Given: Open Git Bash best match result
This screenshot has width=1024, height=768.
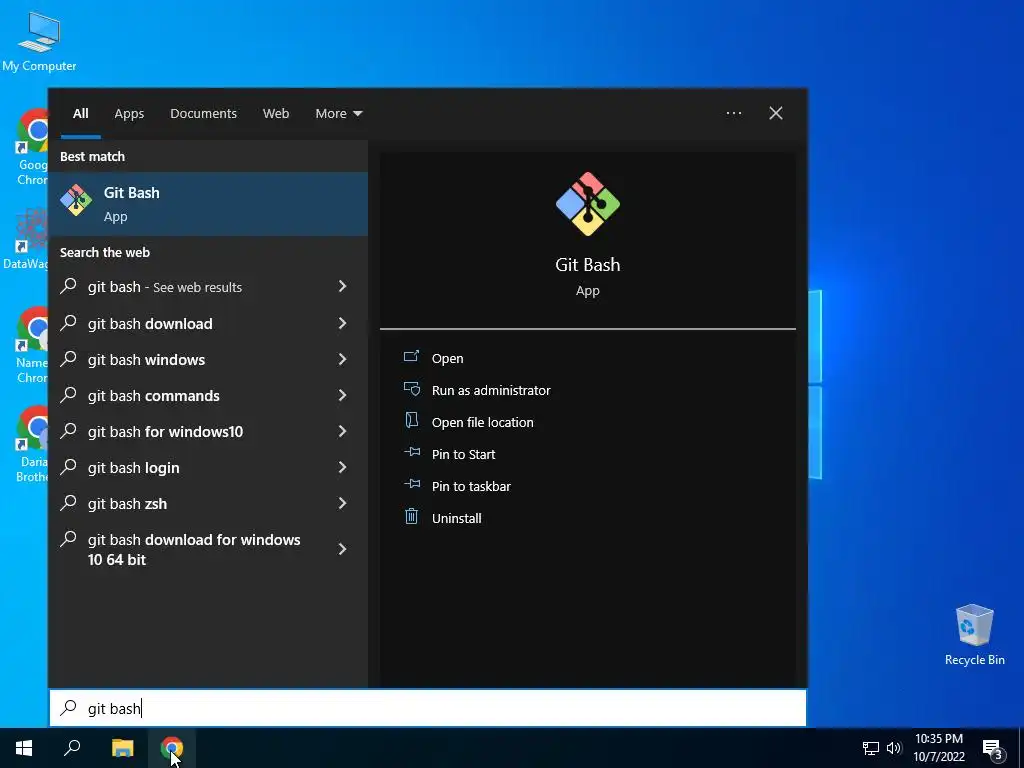Looking at the screenshot, I should (x=208, y=204).
